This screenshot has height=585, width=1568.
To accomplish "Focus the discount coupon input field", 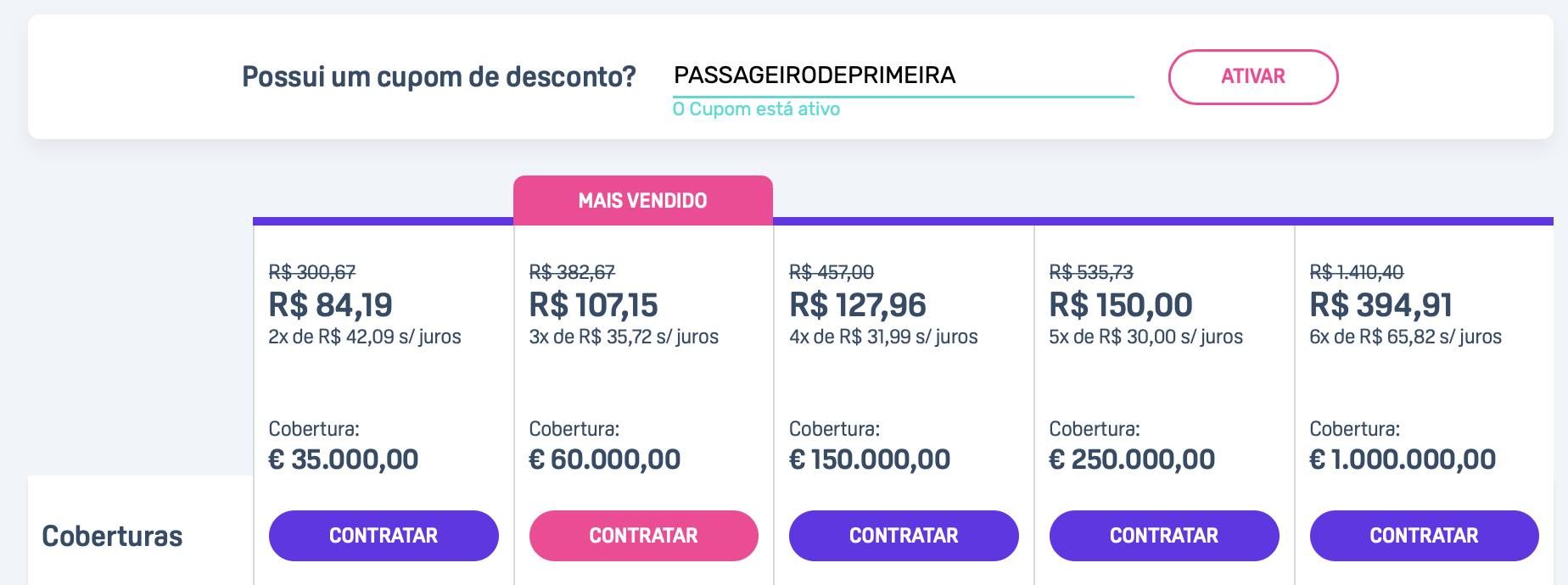I will pos(903,75).
